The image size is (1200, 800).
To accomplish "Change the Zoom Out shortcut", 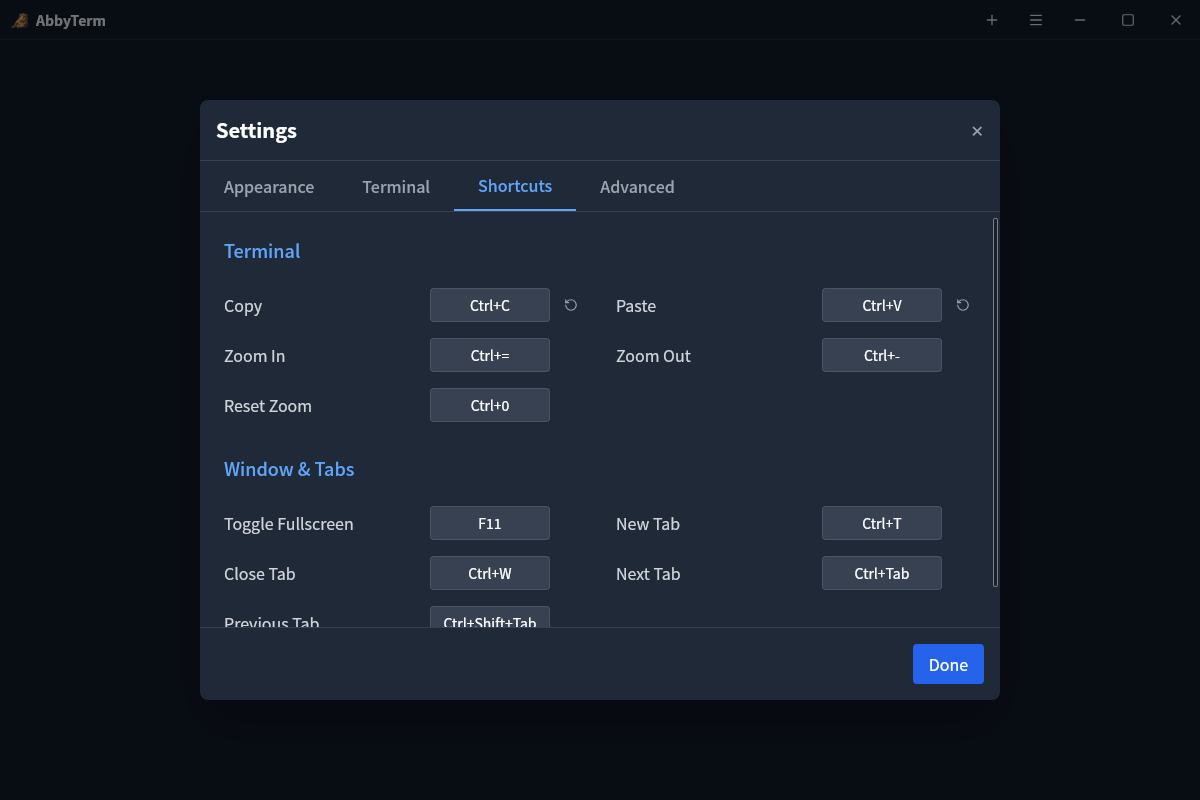I will (881, 355).
